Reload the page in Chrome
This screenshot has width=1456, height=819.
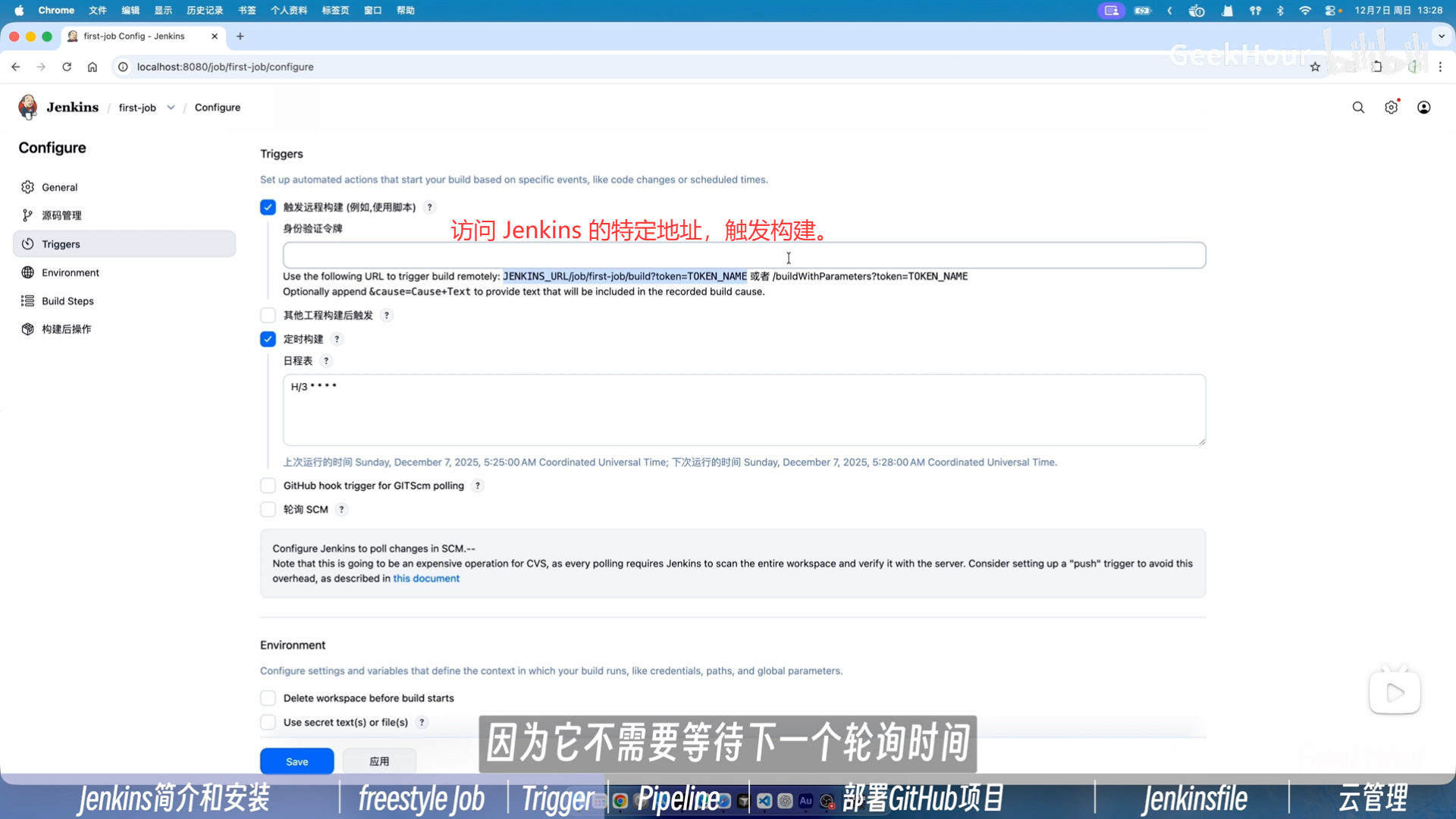(67, 67)
